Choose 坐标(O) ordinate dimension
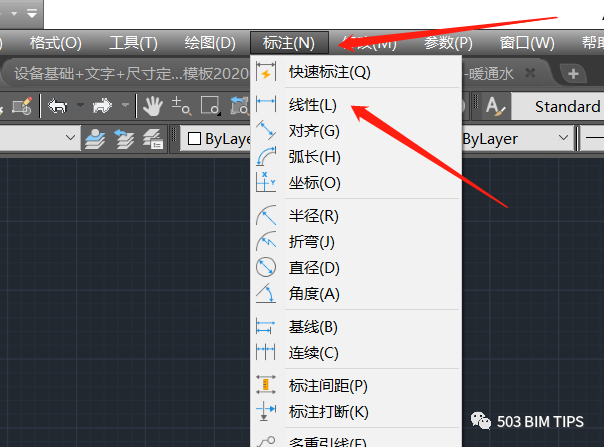 356,183
